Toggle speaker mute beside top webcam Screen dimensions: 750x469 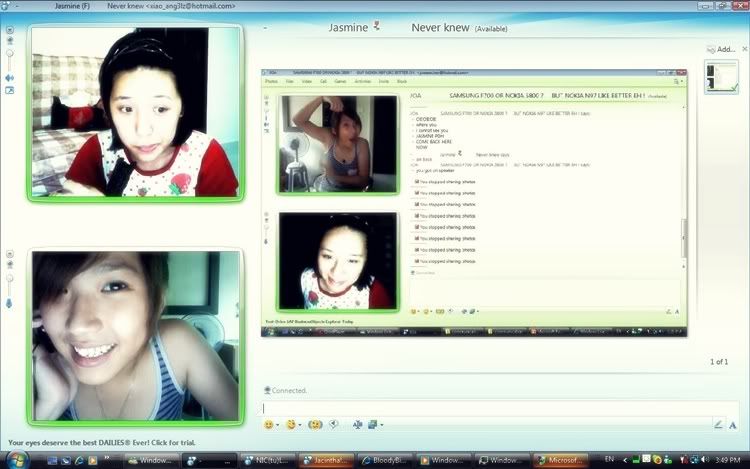point(10,77)
